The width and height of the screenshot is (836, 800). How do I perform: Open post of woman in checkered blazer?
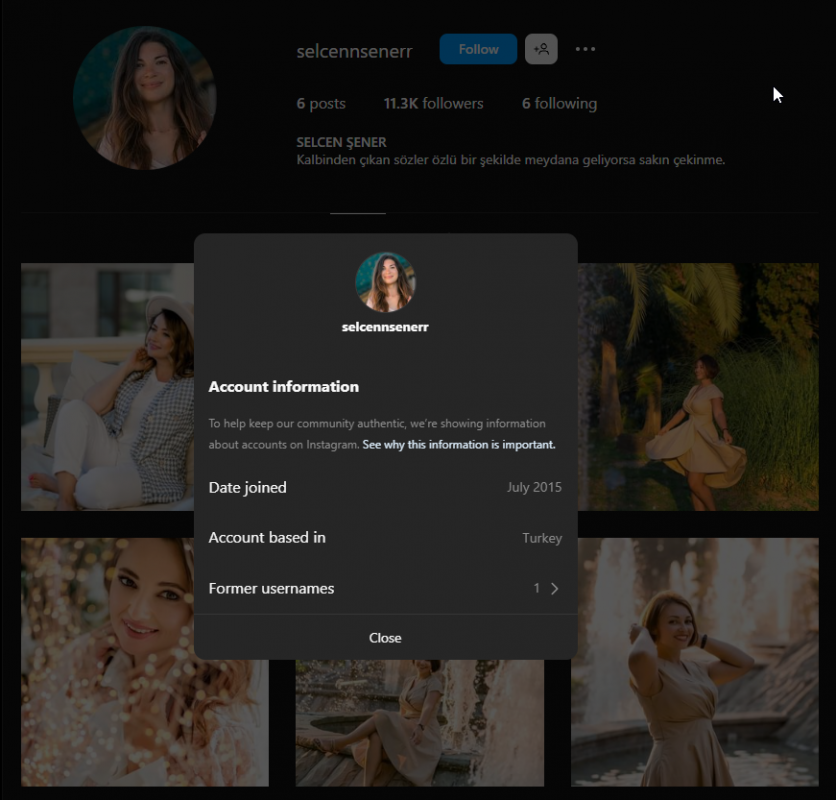[107, 387]
